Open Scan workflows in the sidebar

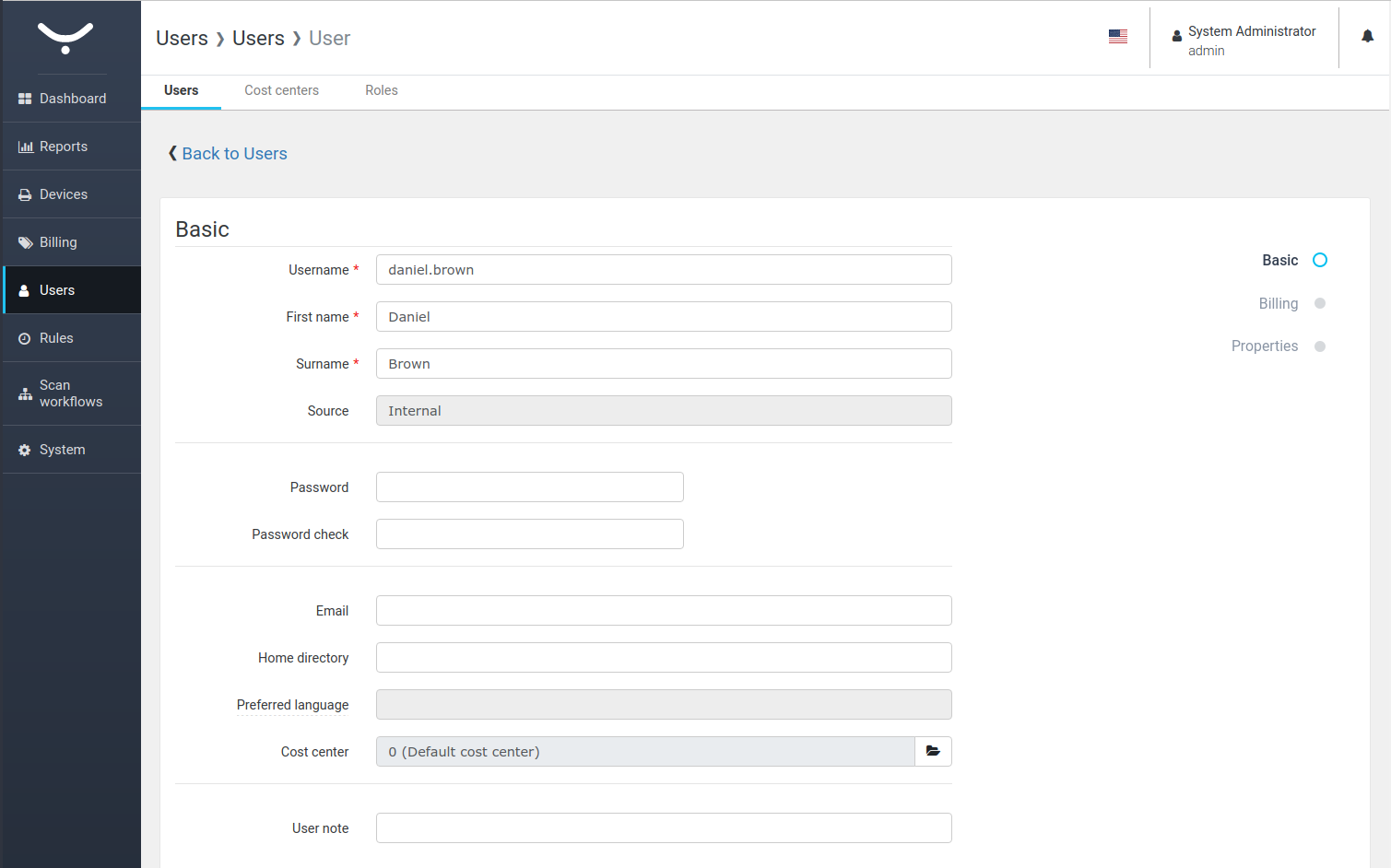click(x=71, y=393)
